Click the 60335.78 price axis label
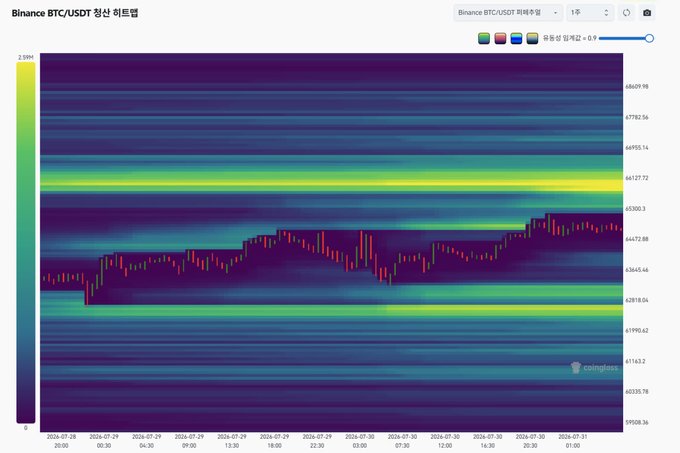The height and width of the screenshot is (453, 680). pyautogui.click(x=637, y=392)
